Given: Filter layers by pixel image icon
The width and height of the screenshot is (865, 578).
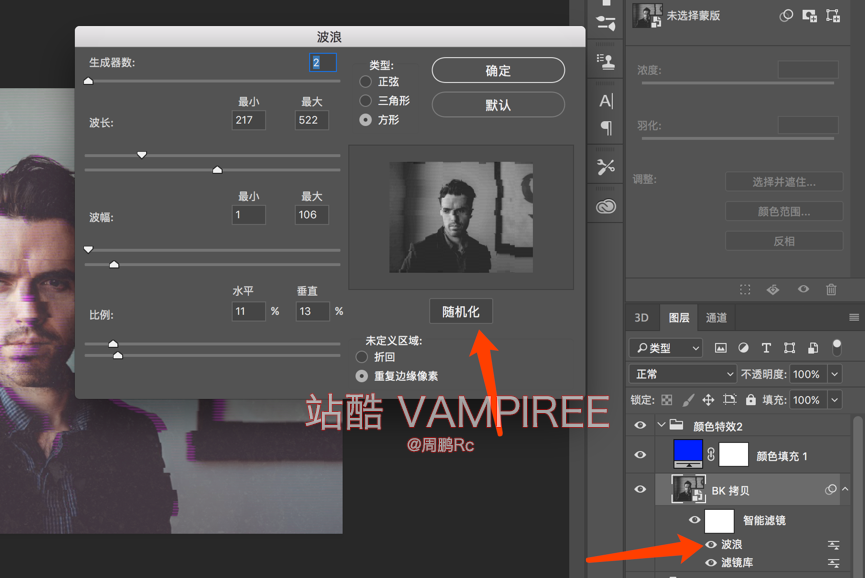Looking at the screenshot, I should [x=720, y=348].
